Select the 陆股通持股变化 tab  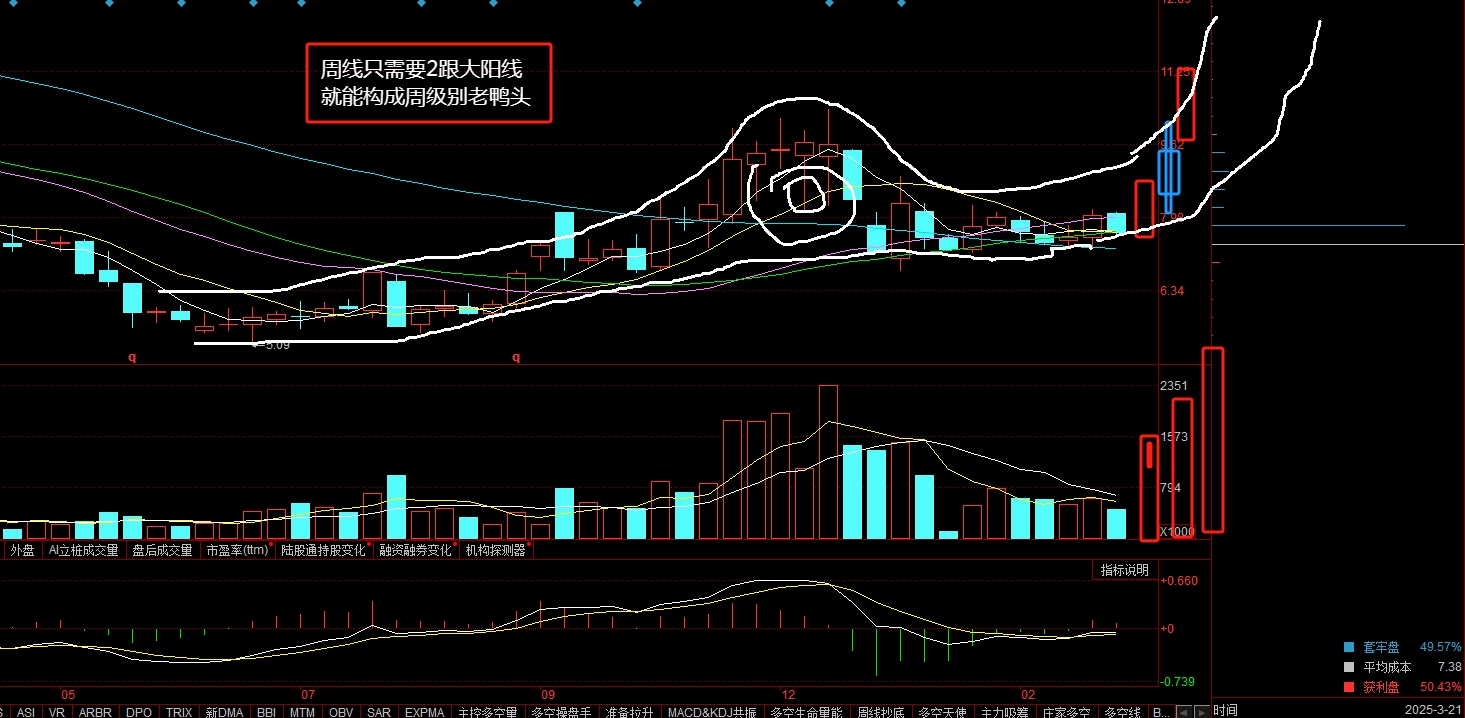[321, 550]
